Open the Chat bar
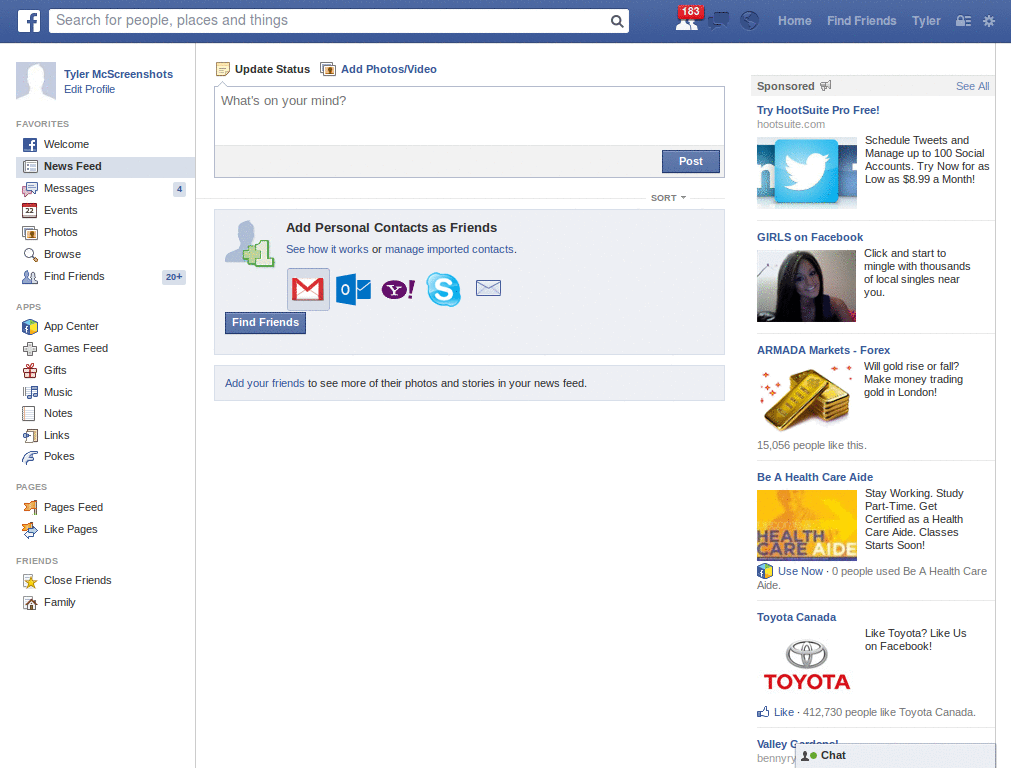Image resolution: width=1024 pixels, height=768 pixels. point(895,756)
